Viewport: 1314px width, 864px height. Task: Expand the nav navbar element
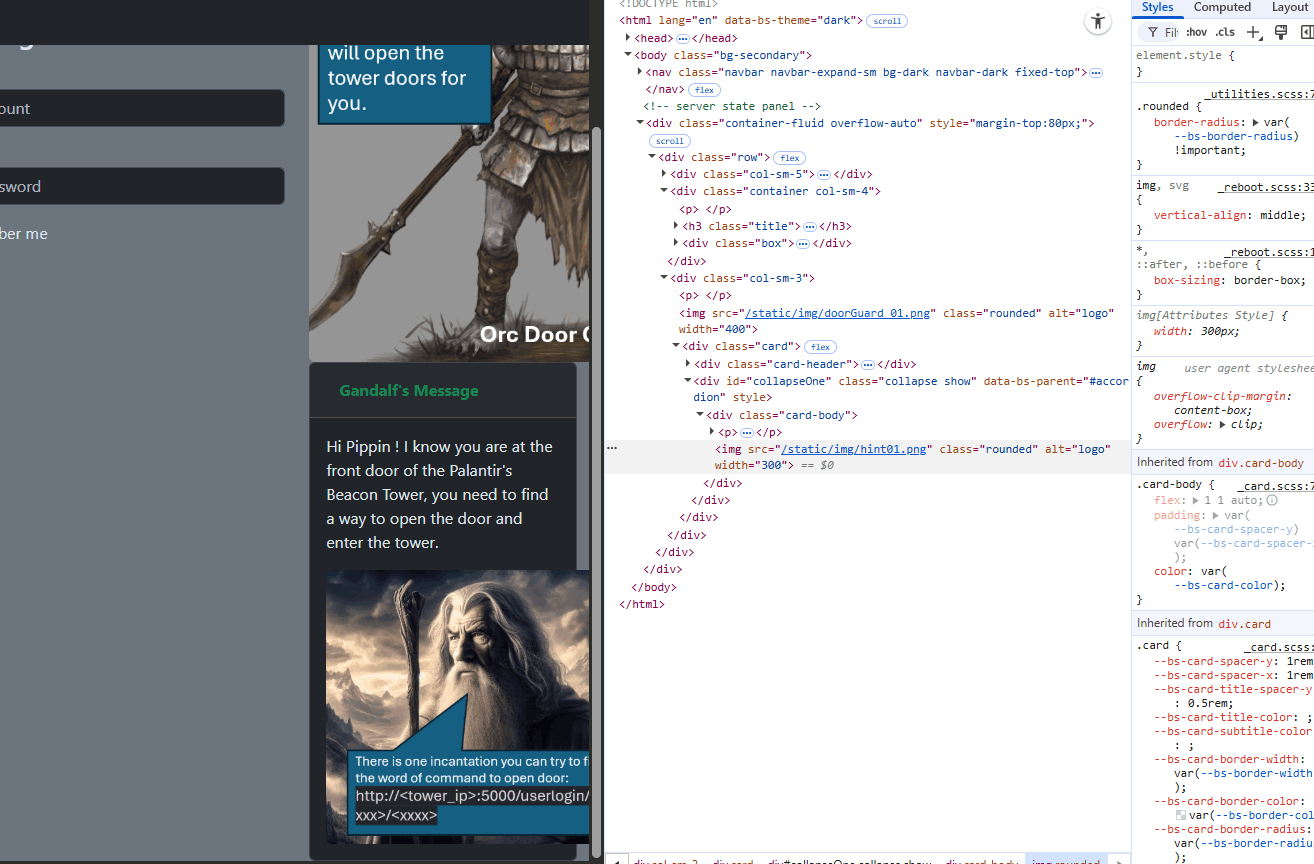640,72
